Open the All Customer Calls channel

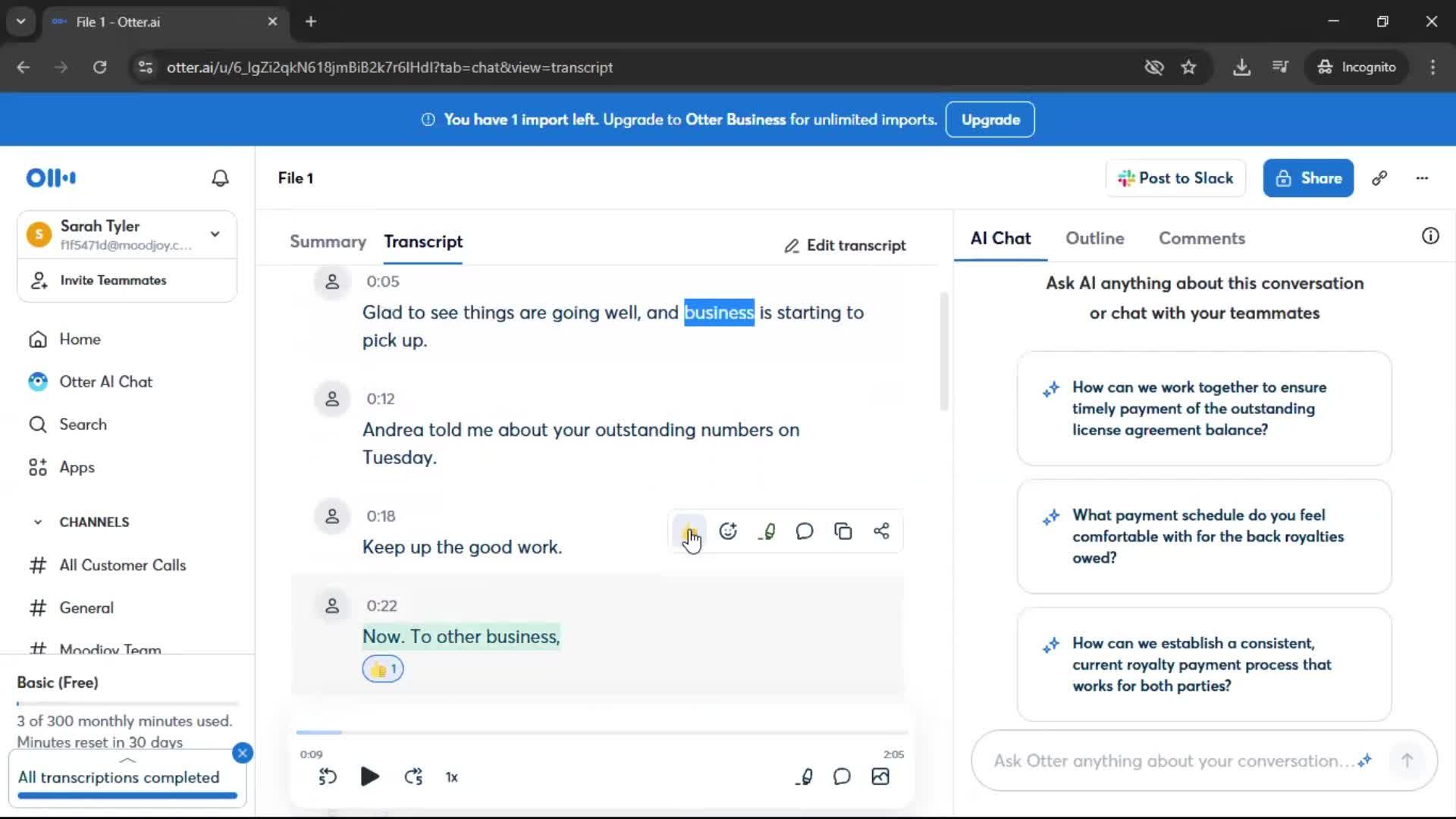click(108, 565)
